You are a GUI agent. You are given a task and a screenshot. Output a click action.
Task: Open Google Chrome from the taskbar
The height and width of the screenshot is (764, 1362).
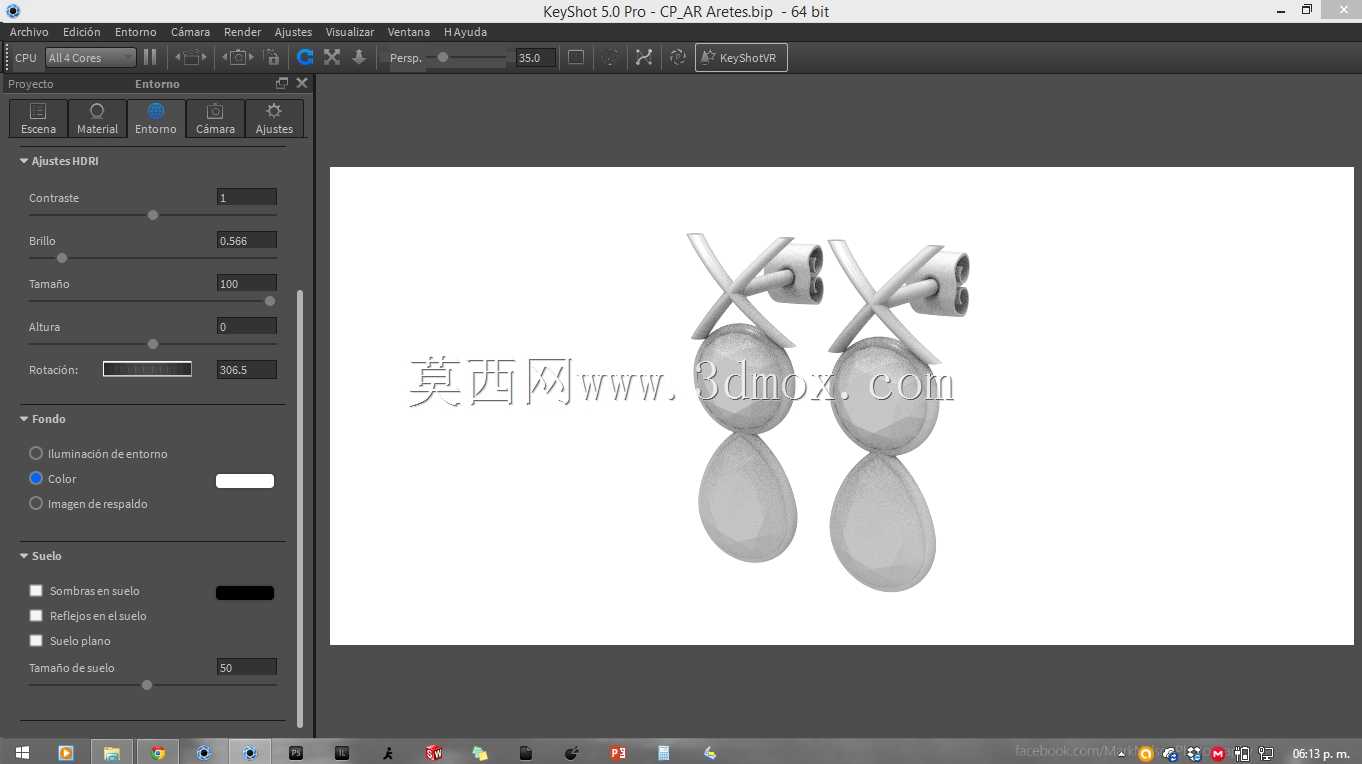(x=158, y=752)
